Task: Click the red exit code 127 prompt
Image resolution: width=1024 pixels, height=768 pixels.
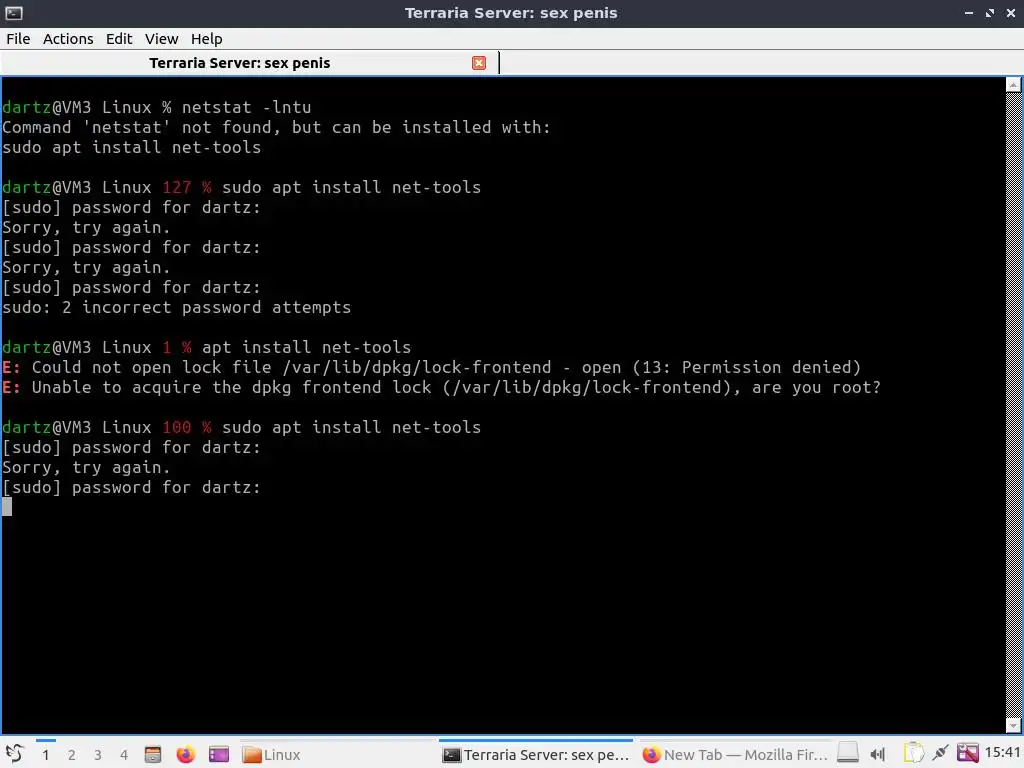Action: [187, 187]
